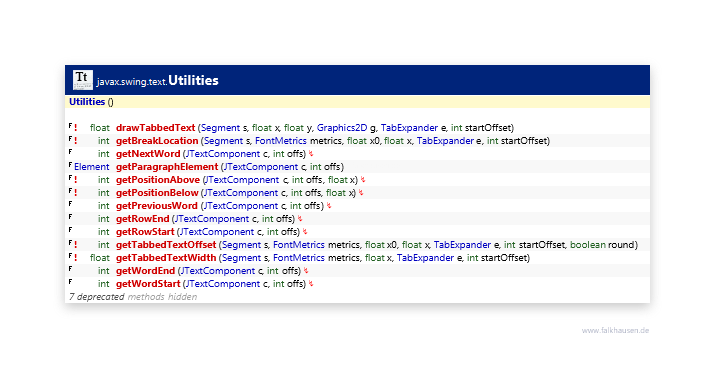Click the F modifier marker beside getPreviousWord
The width and height of the screenshot is (706, 376).
point(70,204)
